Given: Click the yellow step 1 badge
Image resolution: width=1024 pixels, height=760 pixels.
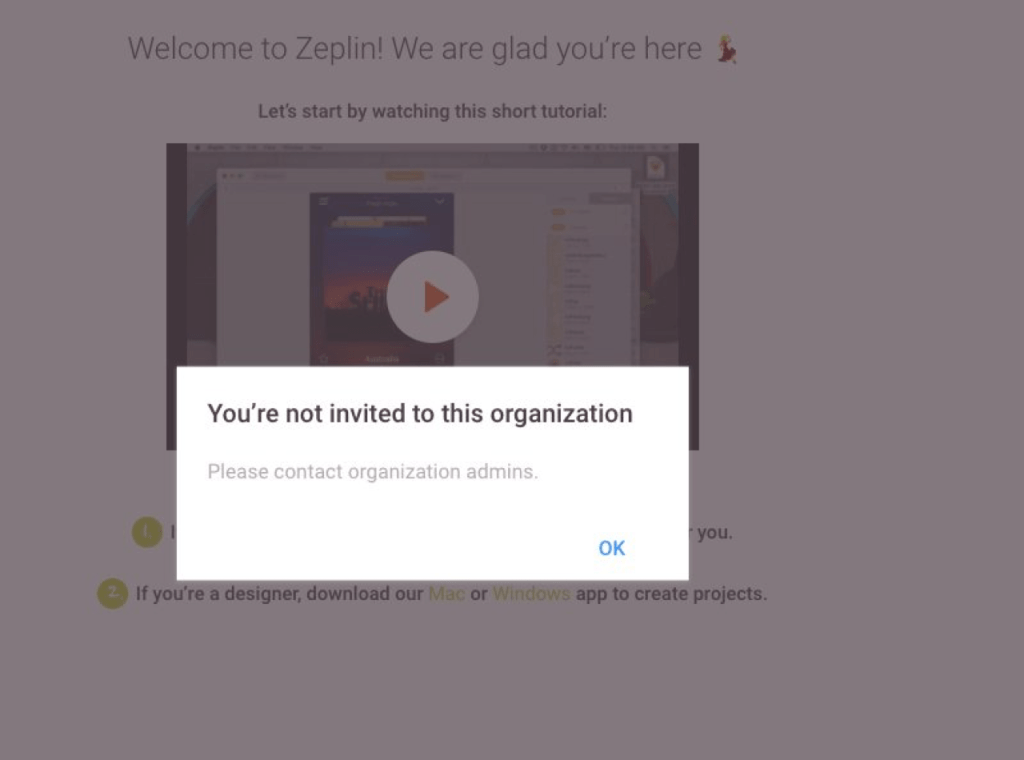Looking at the screenshot, I should pos(147,532).
